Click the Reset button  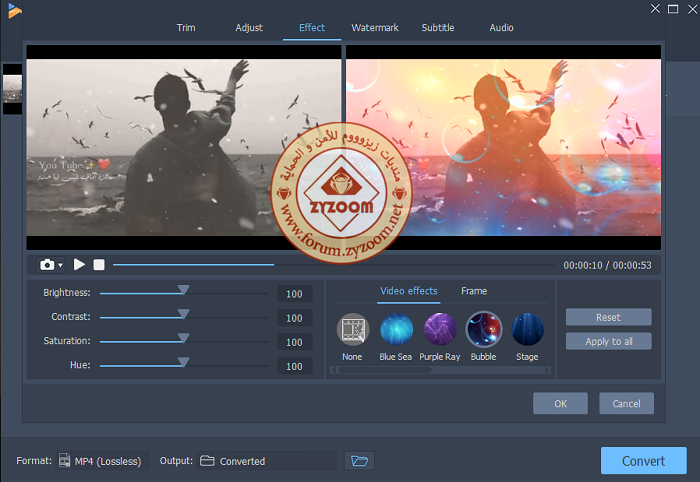608,317
